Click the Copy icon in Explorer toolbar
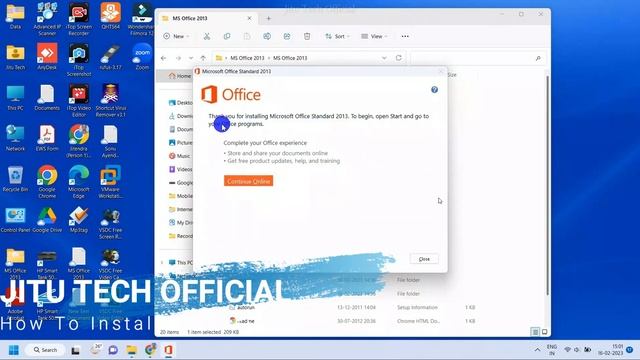 pyautogui.click(x=227, y=36)
